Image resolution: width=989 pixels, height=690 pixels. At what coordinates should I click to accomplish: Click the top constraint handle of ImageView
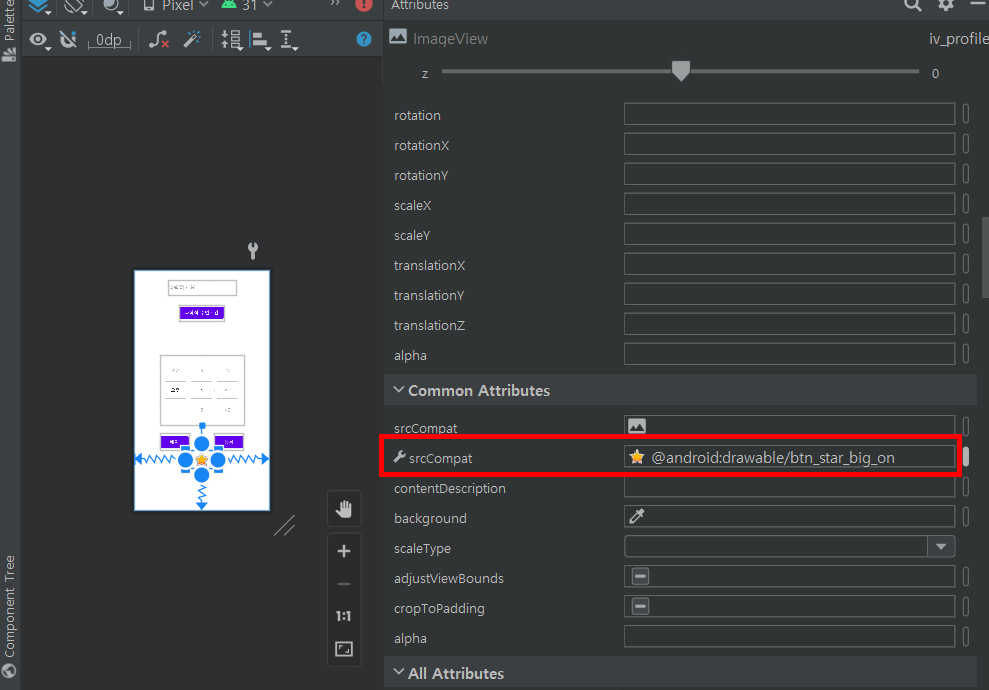click(x=202, y=443)
